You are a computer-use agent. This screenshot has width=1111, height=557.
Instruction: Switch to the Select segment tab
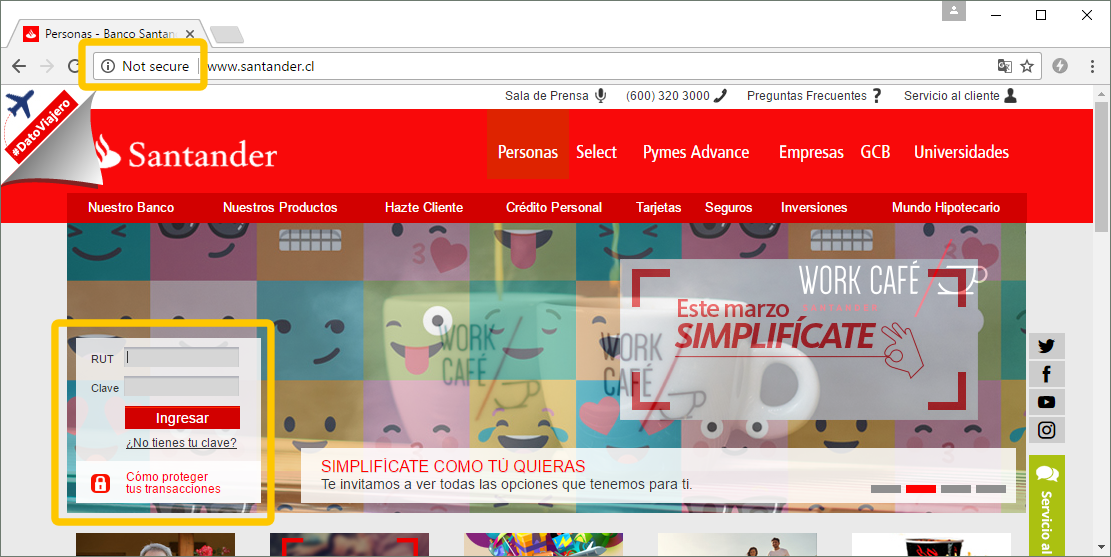pos(596,152)
